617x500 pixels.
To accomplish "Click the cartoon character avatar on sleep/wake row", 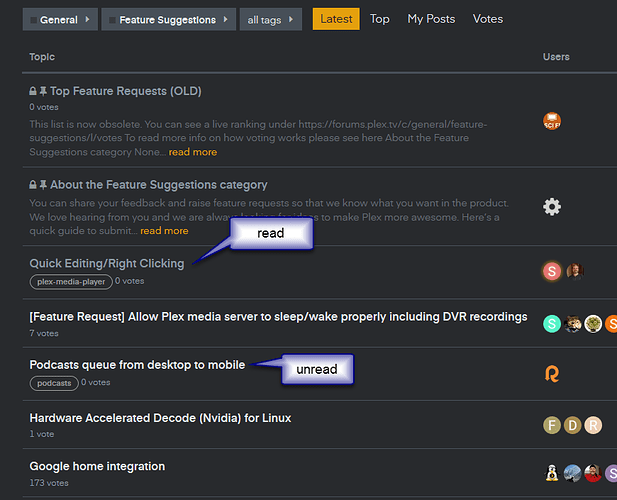I will (x=573, y=324).
